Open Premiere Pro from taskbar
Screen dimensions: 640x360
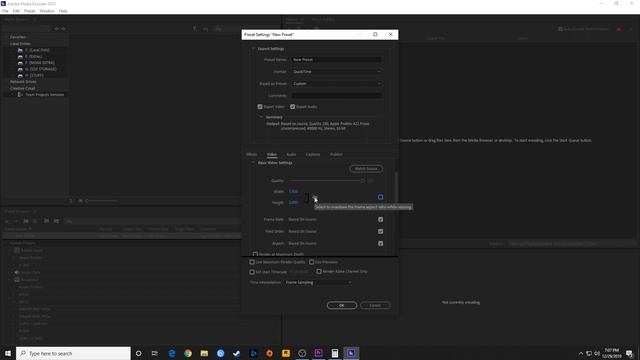click(x=318, y=353)
